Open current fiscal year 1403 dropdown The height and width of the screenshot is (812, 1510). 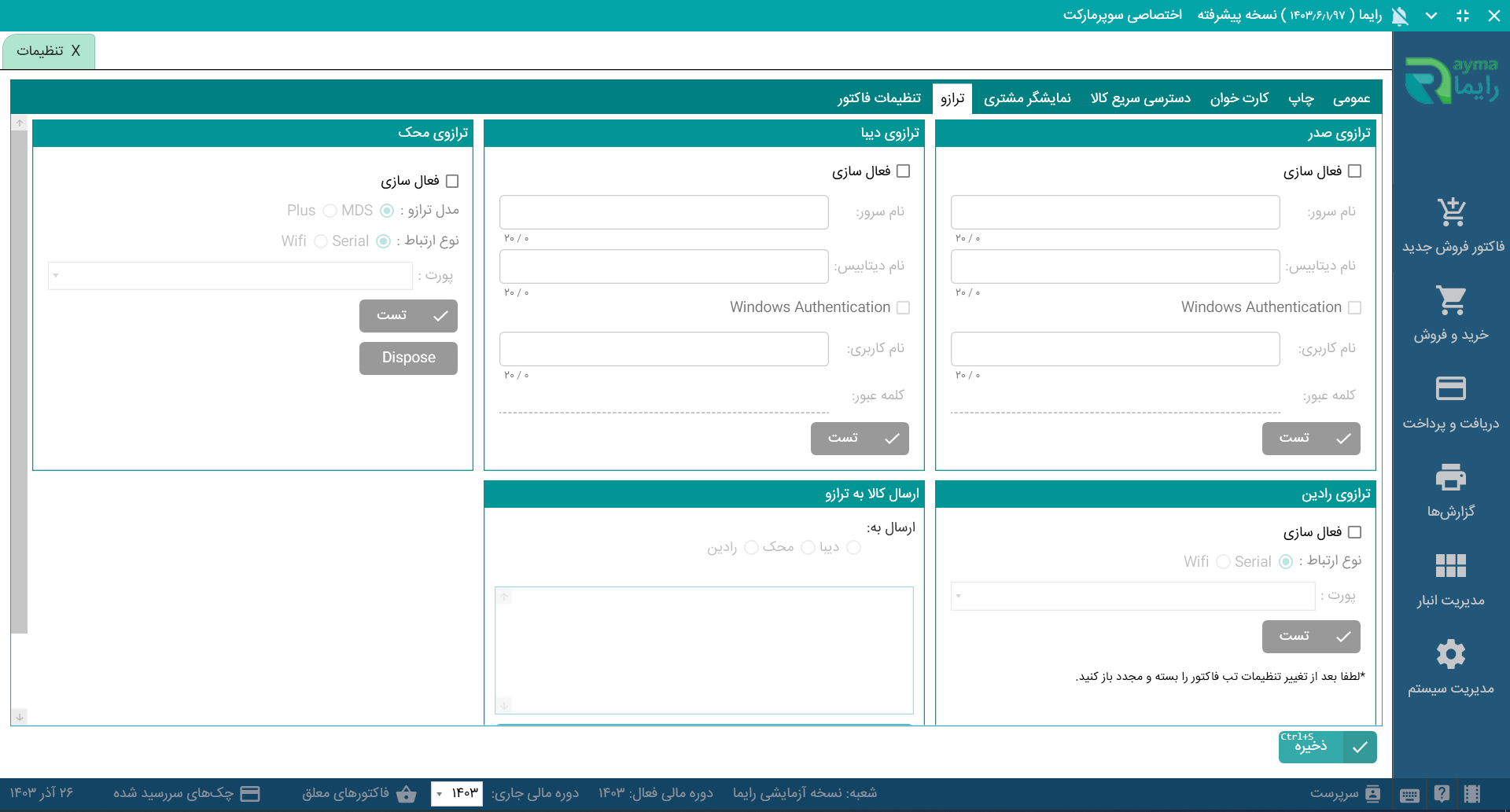pos(457,794)
